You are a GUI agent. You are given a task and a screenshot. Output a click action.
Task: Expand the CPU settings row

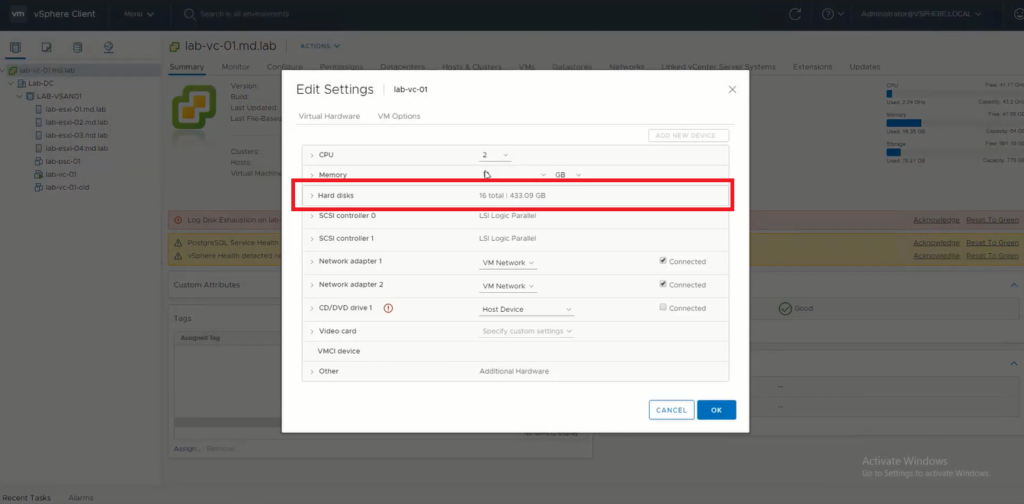[x=312, y=155]
